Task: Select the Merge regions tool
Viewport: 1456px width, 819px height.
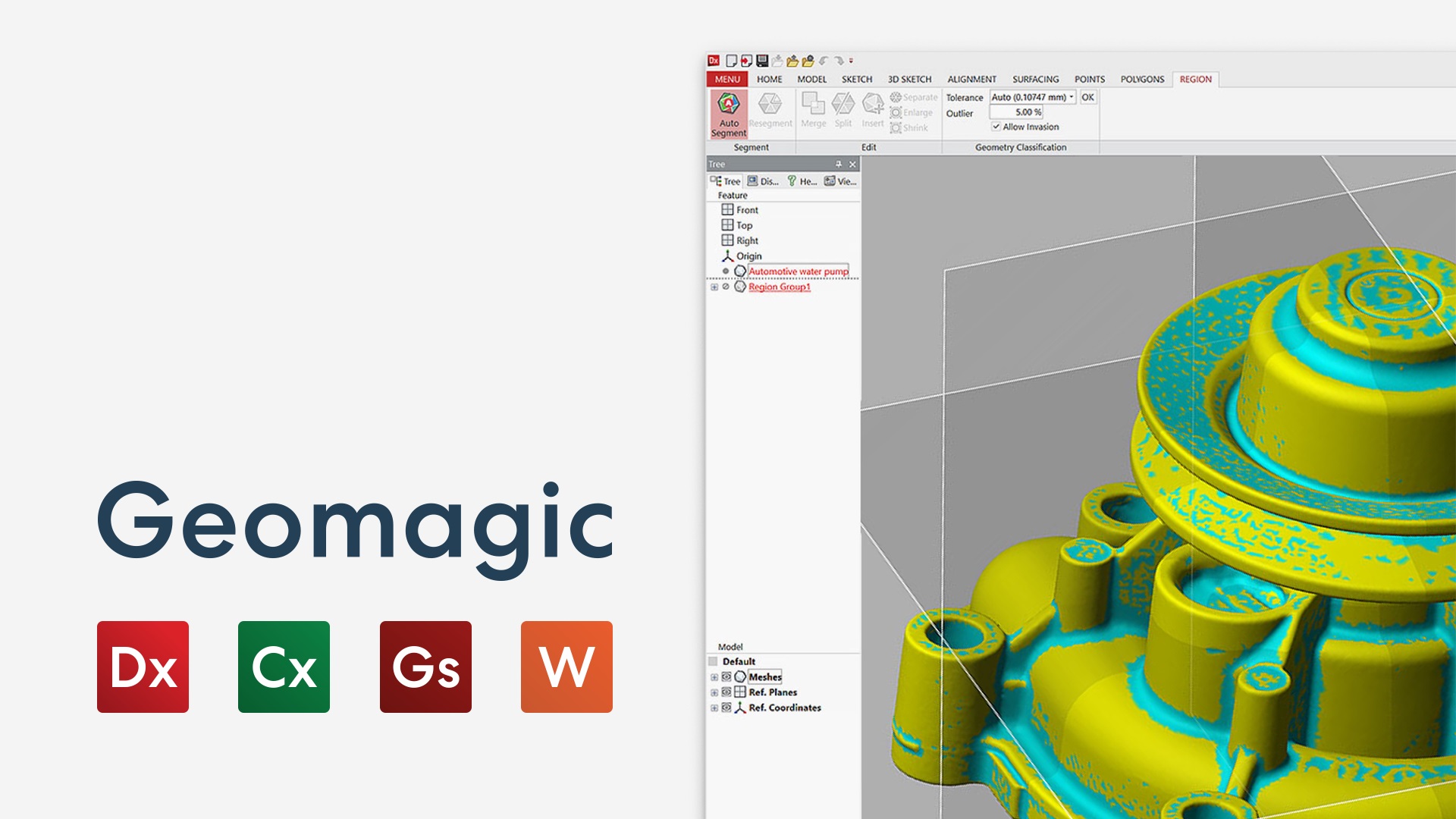Action: tap(814, 108)
